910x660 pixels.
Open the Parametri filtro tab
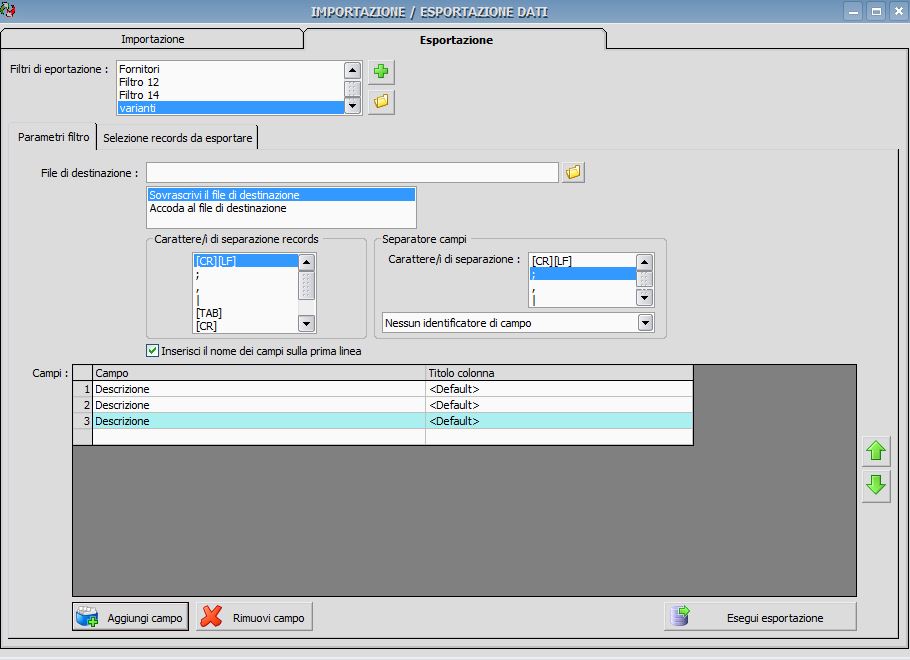53,137
